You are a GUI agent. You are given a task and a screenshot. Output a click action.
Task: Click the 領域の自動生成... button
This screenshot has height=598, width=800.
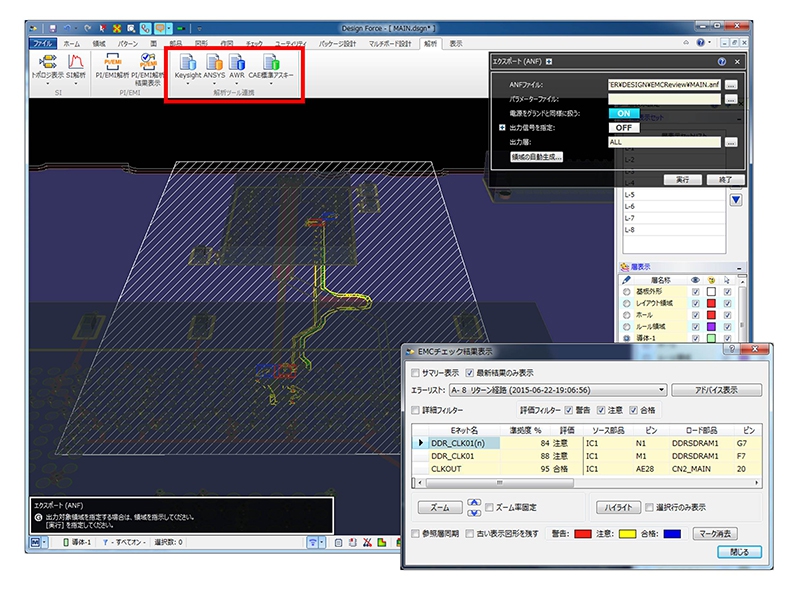pyautogui.click(x=536, y=157)
